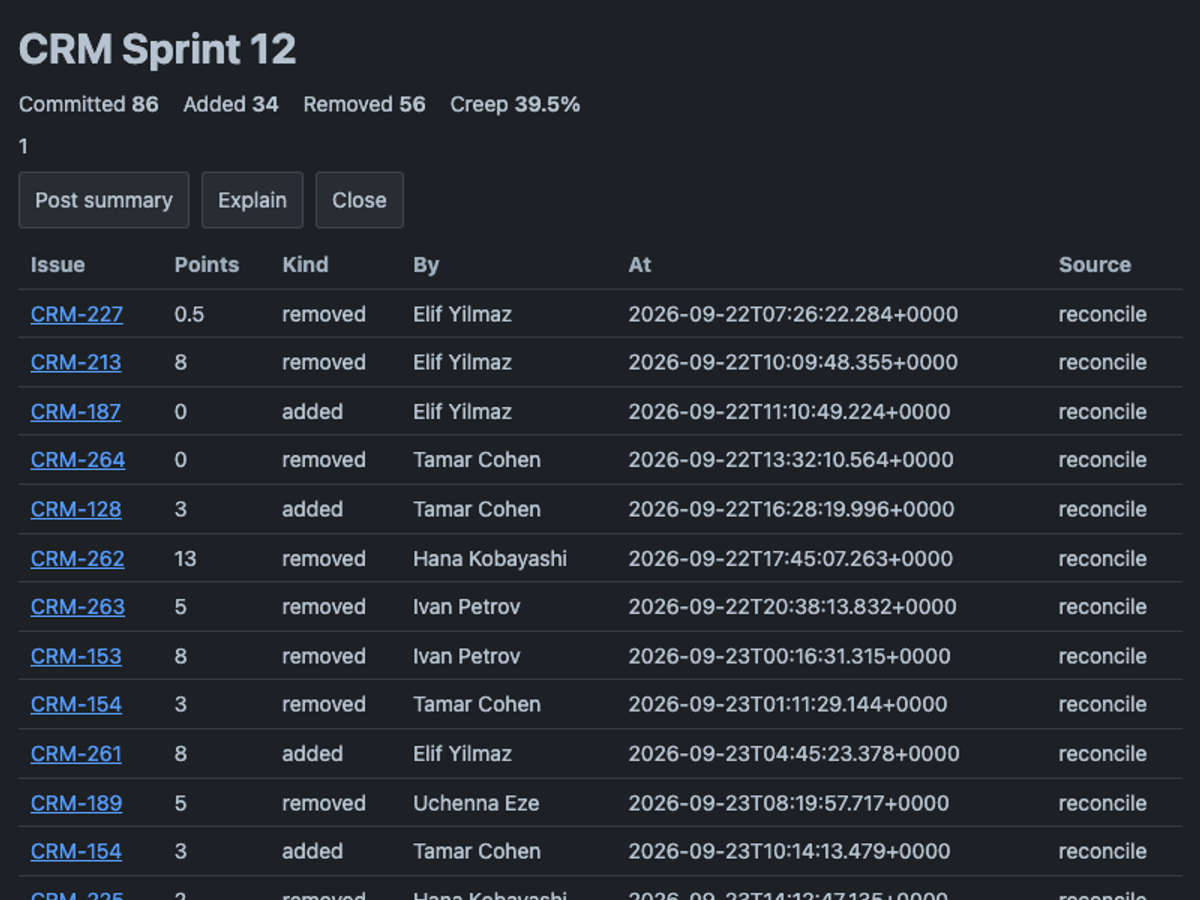This screenshot has height=900, width=1200.
Task: Click the Committed 86 stat
Action: coord(89,104)
